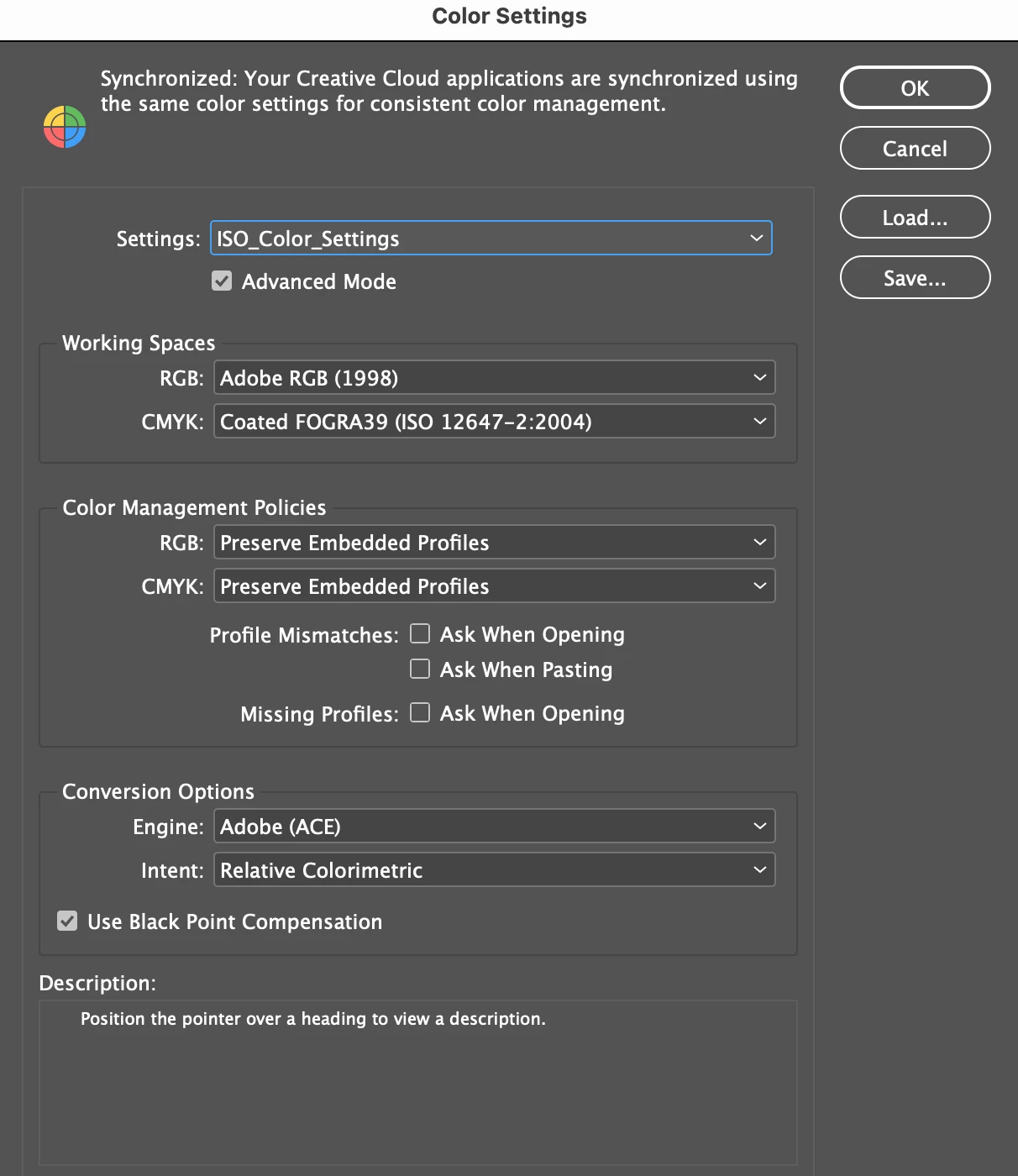Open the rendering Intent dropdown

tap(494, 869)
